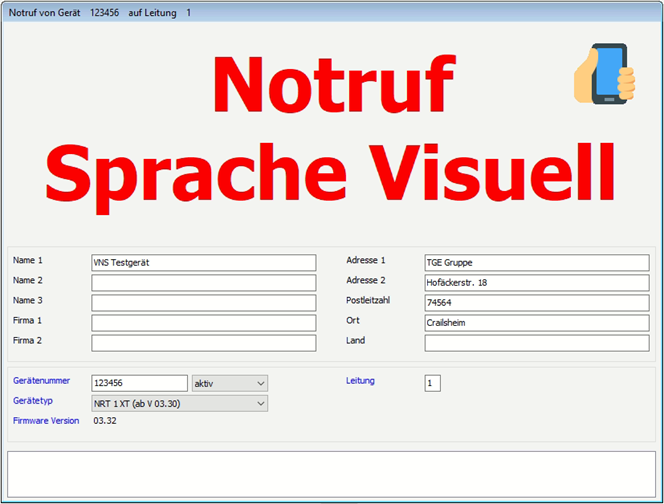Focus the empty Name 2 input field
The height and width of the screenshot is (504, 664).
[203, 283]
